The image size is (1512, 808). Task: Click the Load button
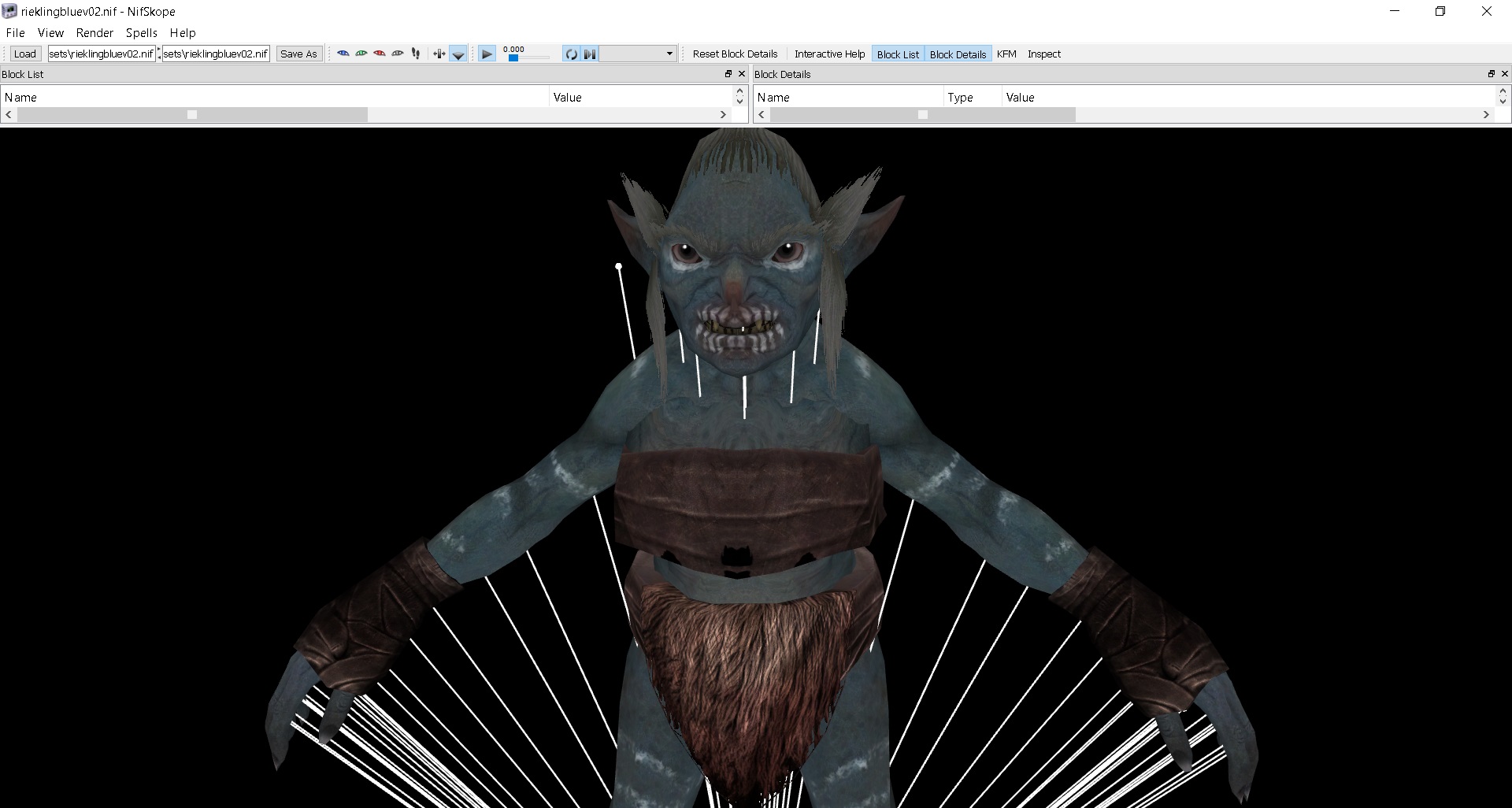point(25,54)
